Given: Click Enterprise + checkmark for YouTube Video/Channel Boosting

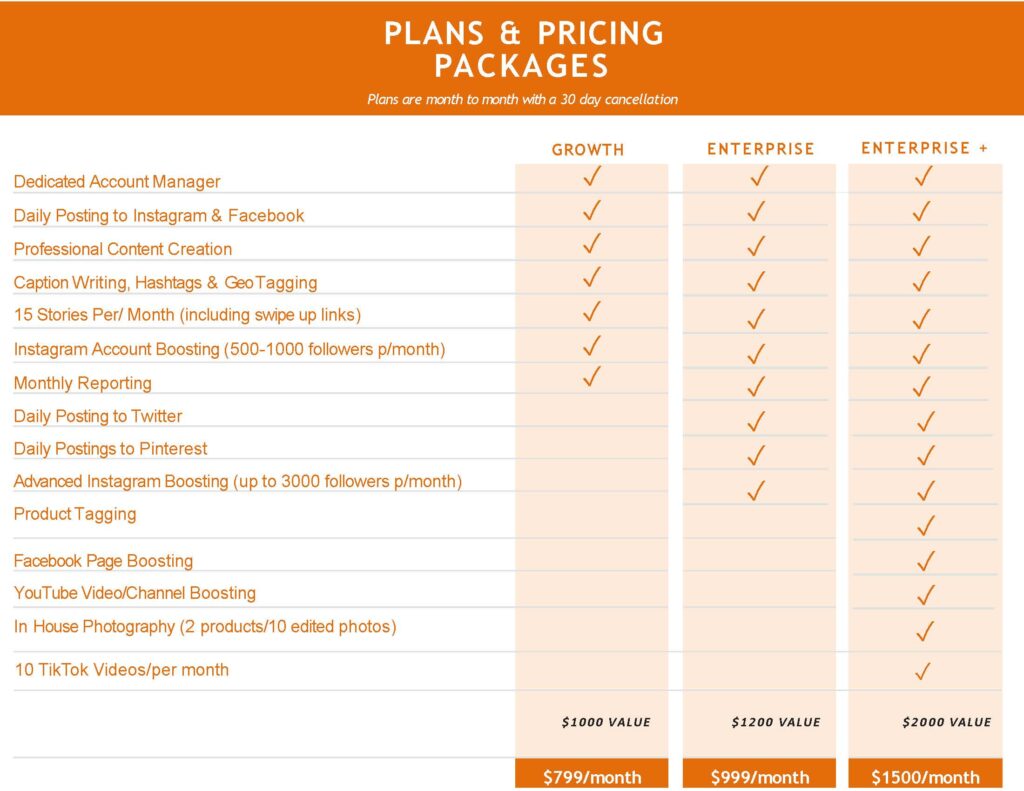Looking at the screenshot, I should 926,595.
